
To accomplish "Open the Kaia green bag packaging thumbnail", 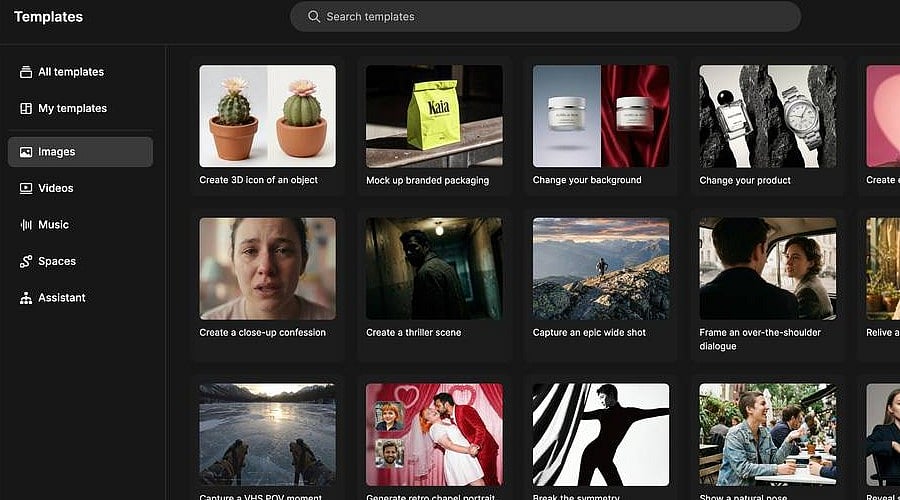I will [x=435, y=116].
